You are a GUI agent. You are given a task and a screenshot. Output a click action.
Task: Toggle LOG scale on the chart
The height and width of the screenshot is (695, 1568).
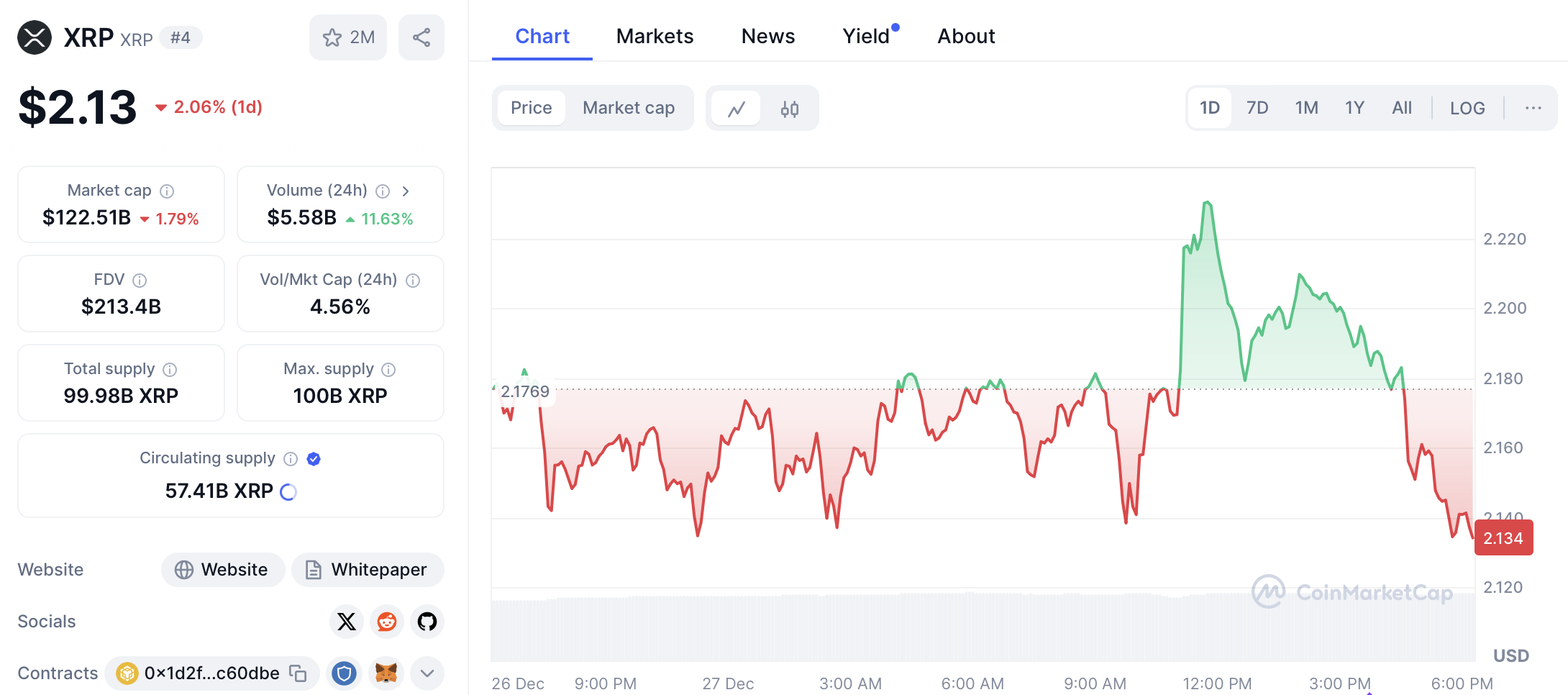click(x=1467, y=108)
